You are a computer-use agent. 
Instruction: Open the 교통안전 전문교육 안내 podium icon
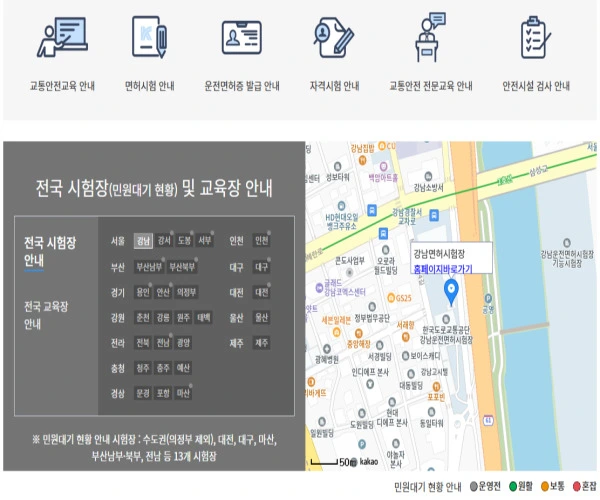click(x=430, y=37)
